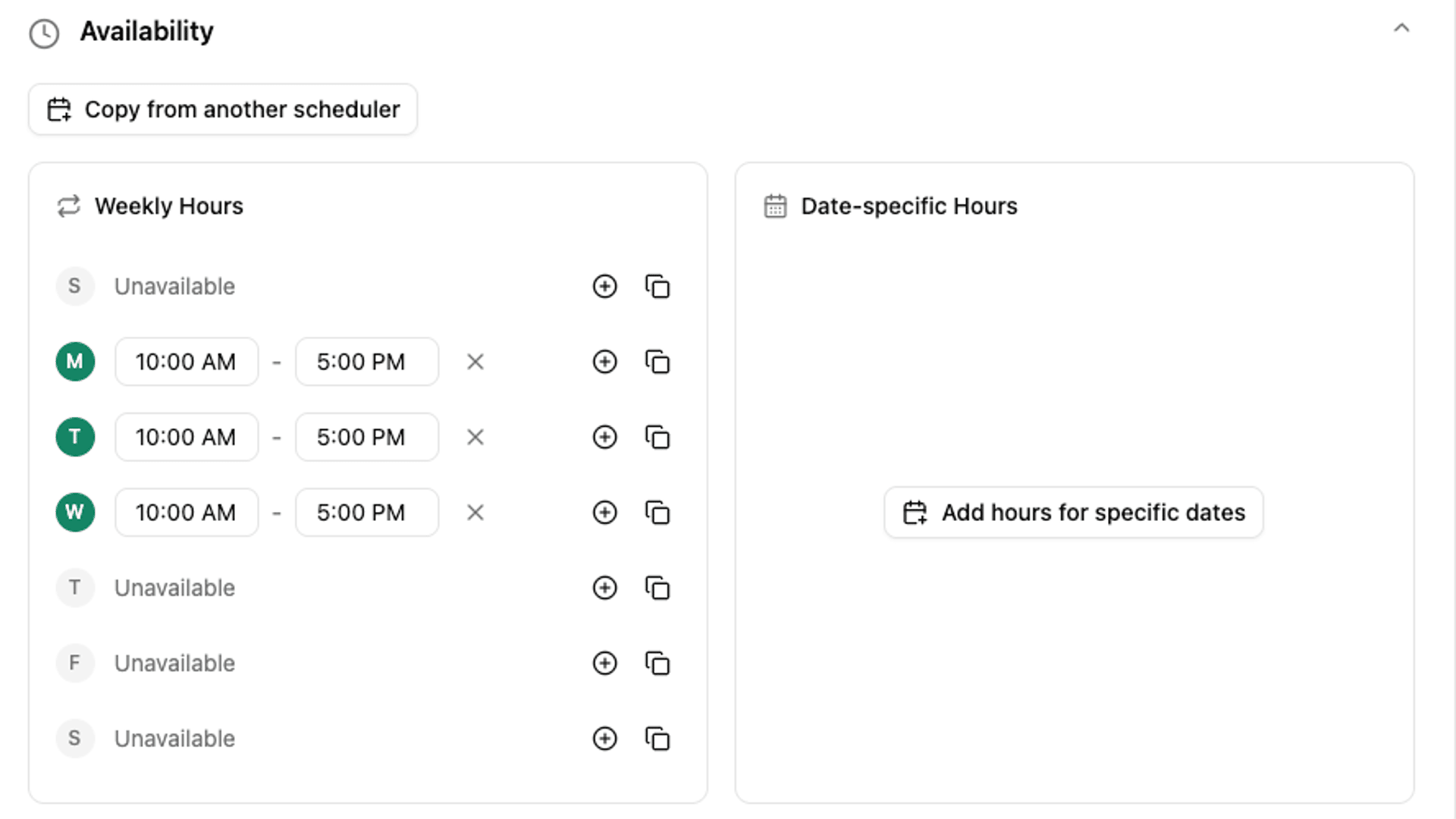Add a time slot to Sunday
The width and height of the screenshot is (1456, 819).
click(604, 287)
